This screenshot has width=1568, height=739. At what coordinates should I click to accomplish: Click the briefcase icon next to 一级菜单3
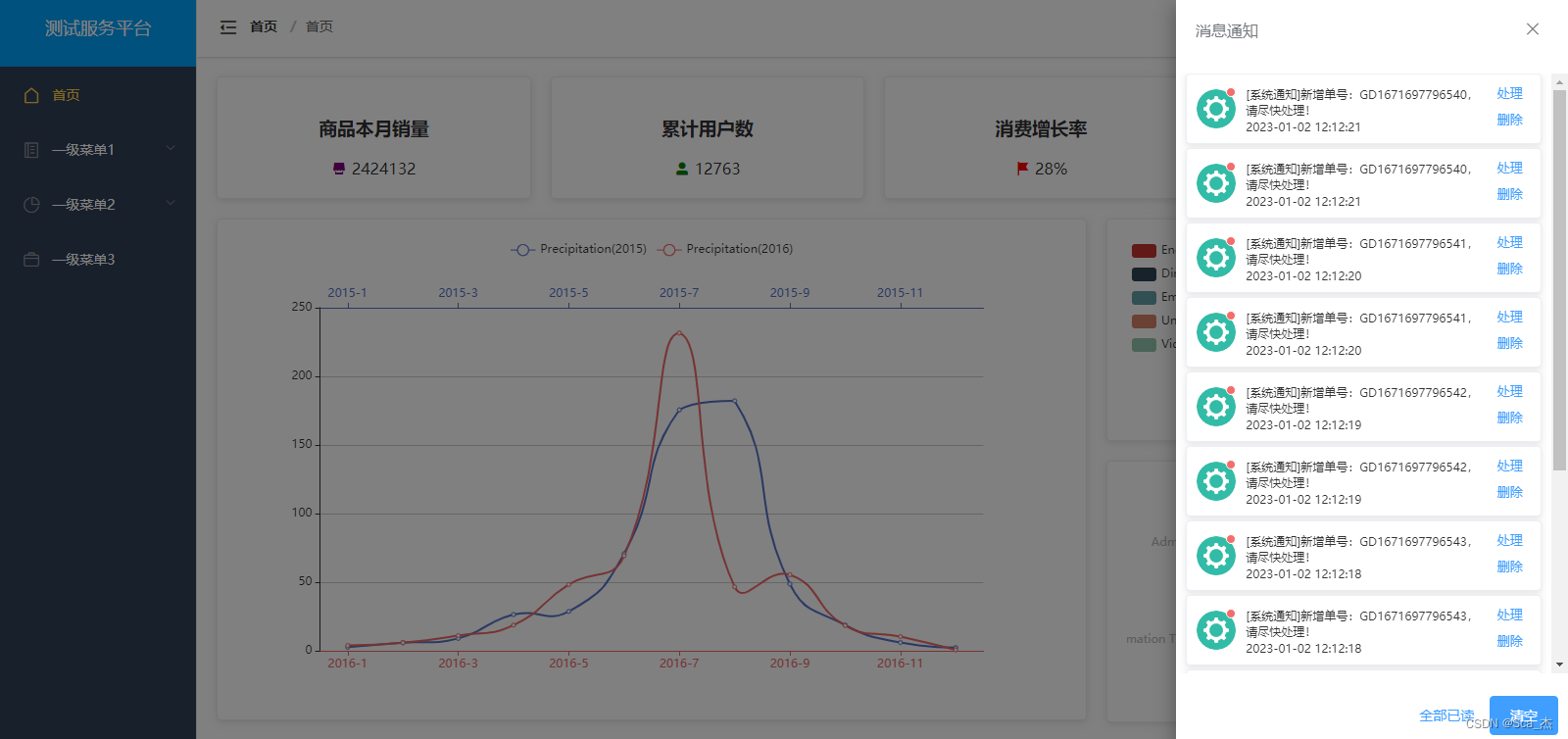coord(31,260)
